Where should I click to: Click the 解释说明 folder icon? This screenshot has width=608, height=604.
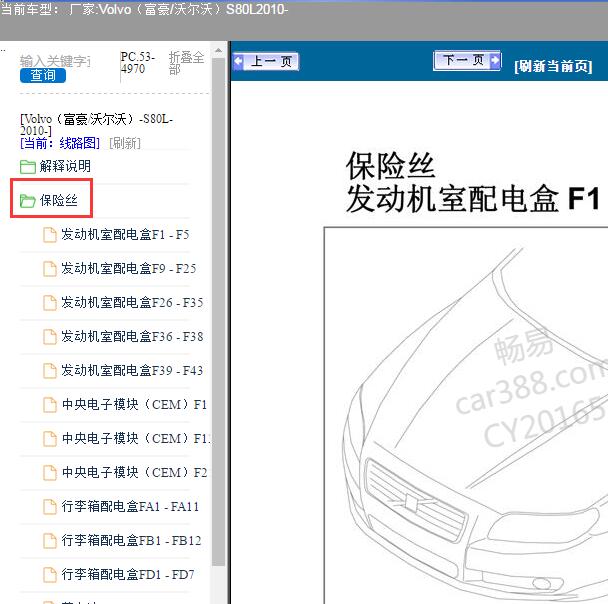[x=28, y=167]
